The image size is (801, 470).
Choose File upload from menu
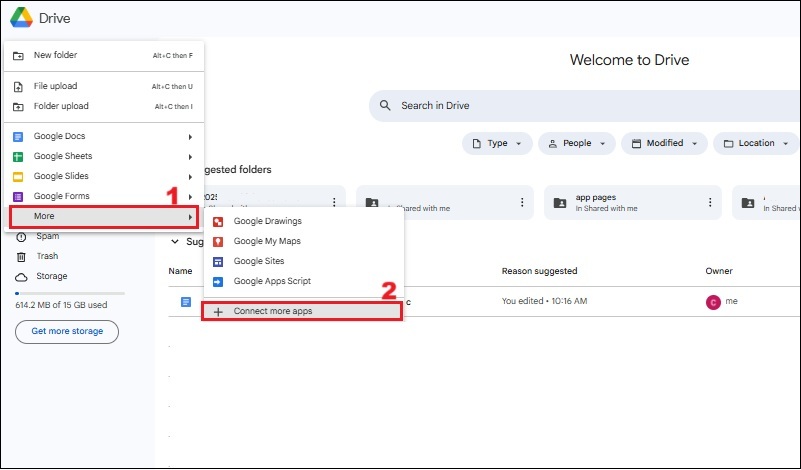point(104,86)
